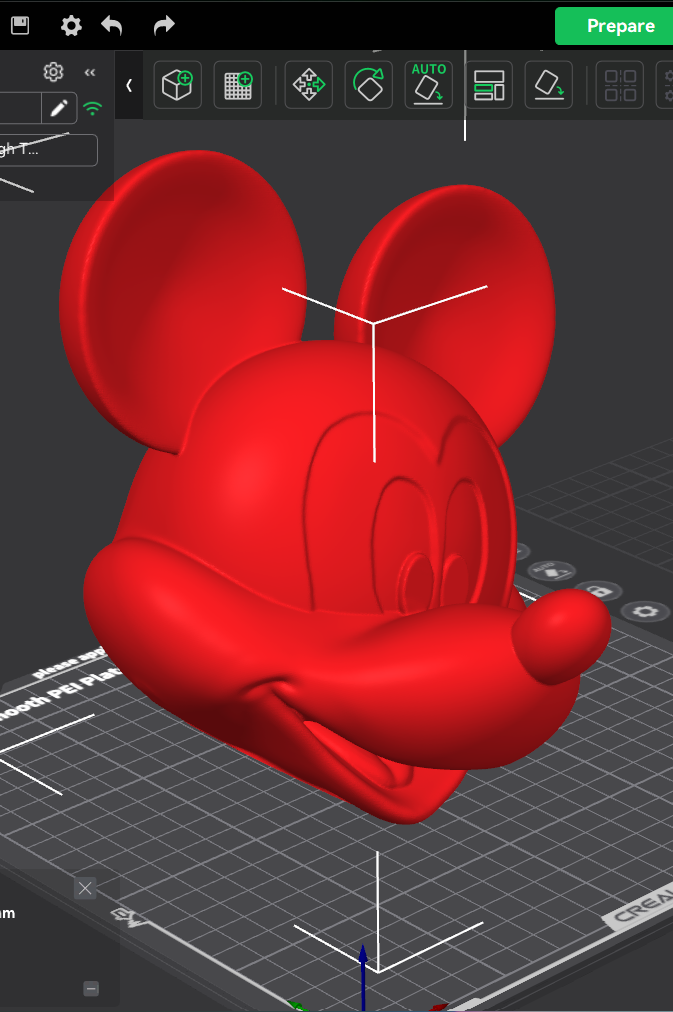This screenshot has height=1012, width=673.
Task: Collapse the left sidebar with double chevron
Action: 90,72
